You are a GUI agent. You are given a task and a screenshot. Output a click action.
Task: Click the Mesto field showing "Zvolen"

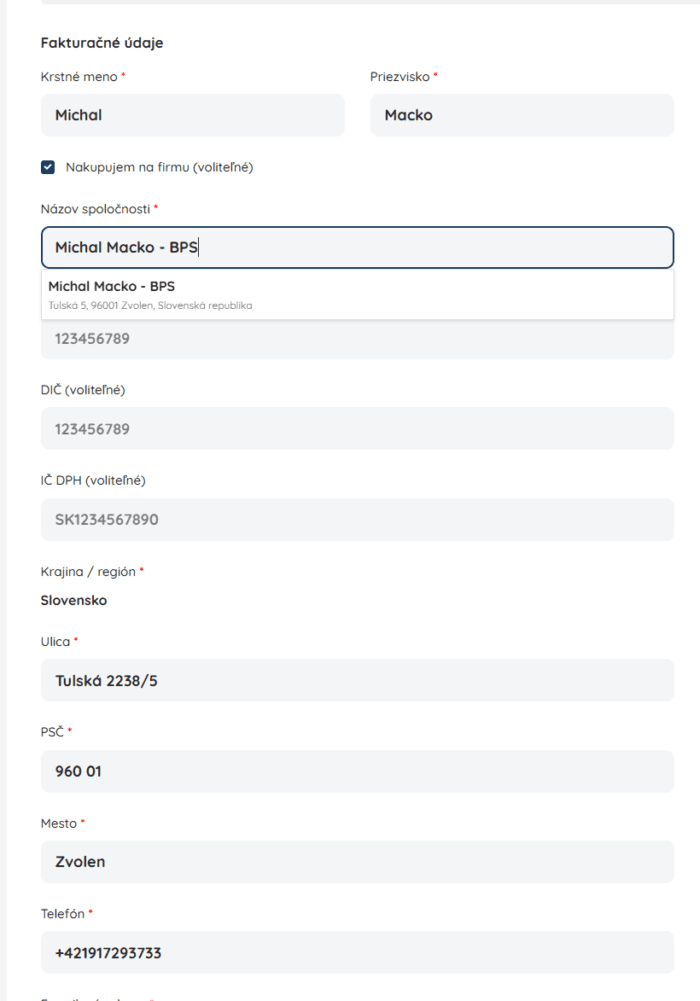coord(356,861)
